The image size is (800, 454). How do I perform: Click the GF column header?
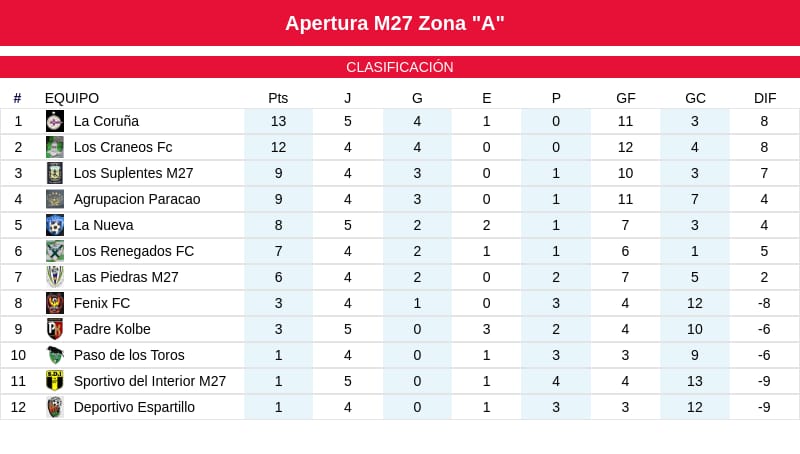(x=626, y=98)
